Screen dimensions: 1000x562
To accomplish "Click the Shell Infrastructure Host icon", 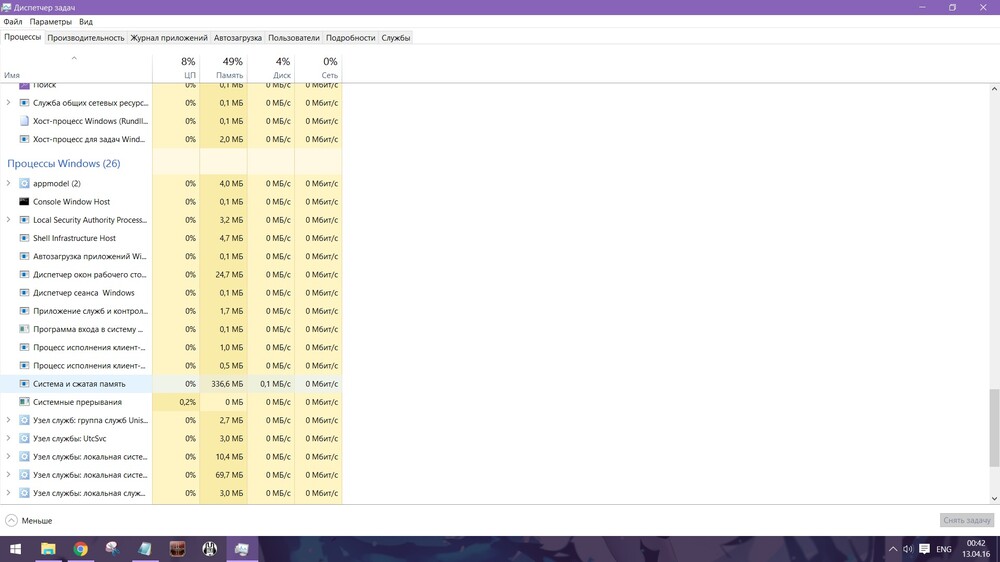I will (x=24, y=238).
